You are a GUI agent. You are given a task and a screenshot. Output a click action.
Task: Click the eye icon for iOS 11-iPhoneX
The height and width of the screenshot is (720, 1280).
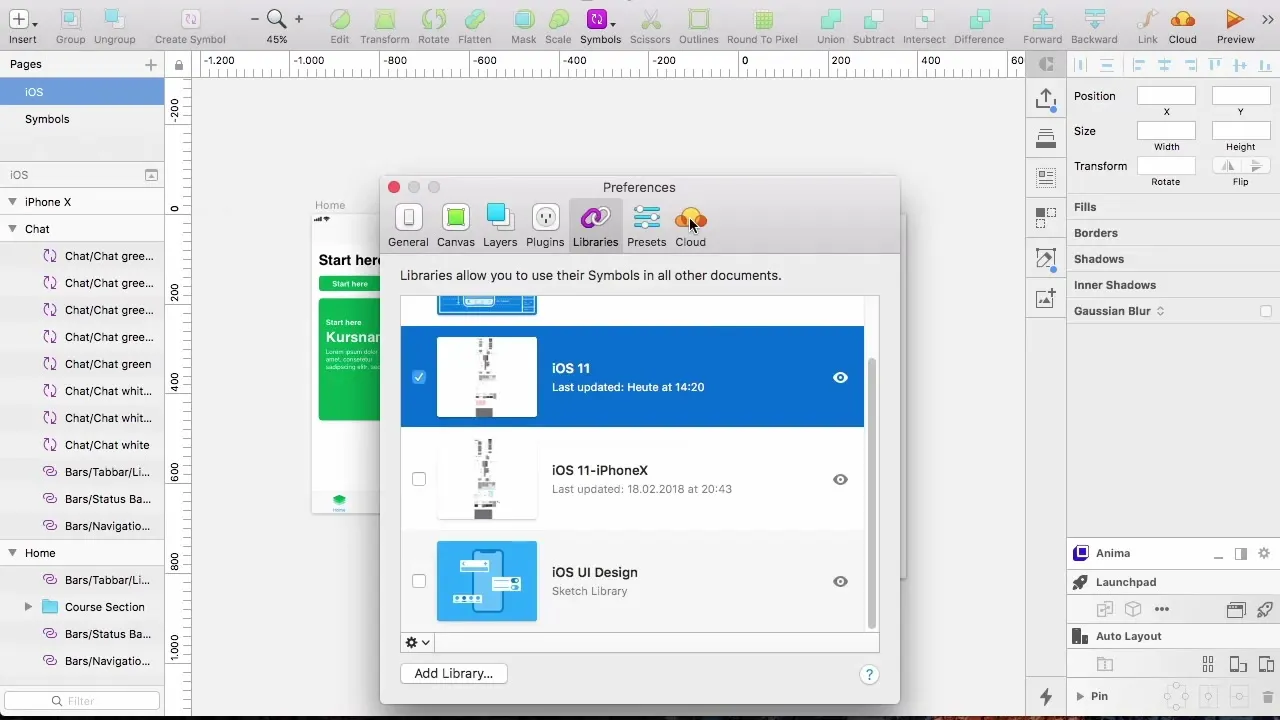[x=841, y=479]
